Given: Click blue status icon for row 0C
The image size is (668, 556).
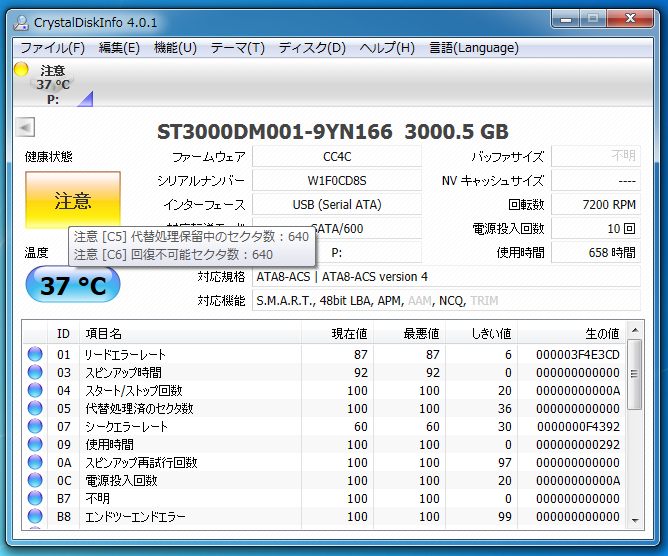Looking at the screenshot, I should (35, 480).
